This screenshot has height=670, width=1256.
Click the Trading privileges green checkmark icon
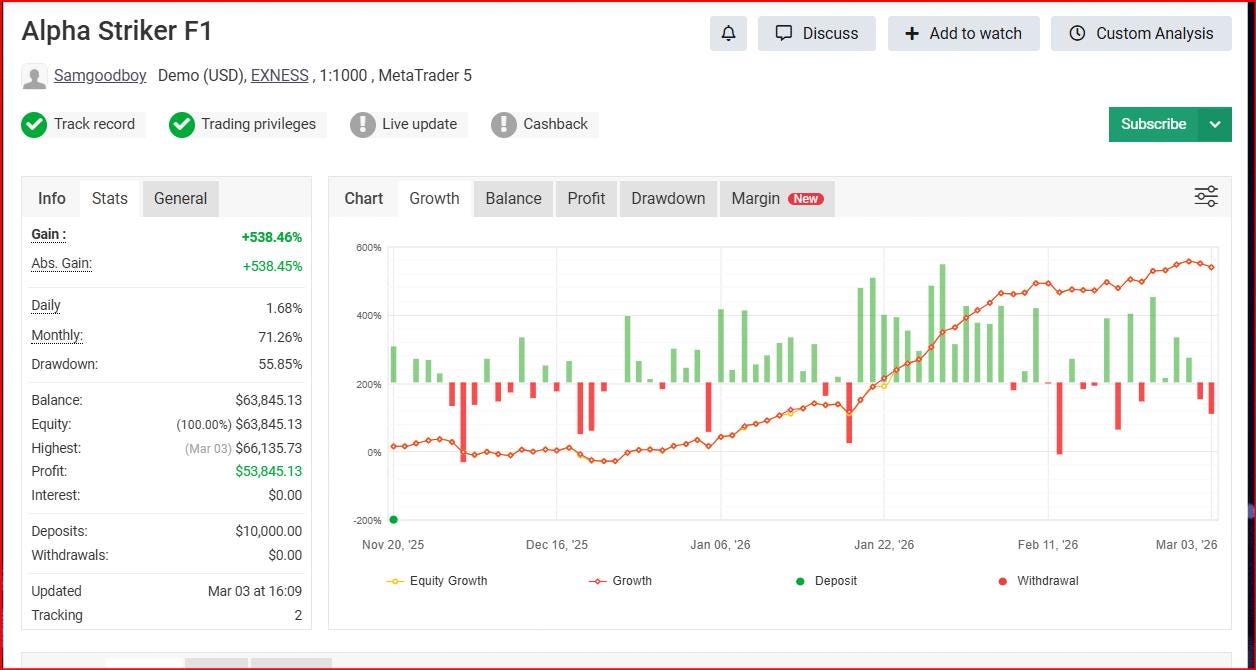tap(182, 125)
